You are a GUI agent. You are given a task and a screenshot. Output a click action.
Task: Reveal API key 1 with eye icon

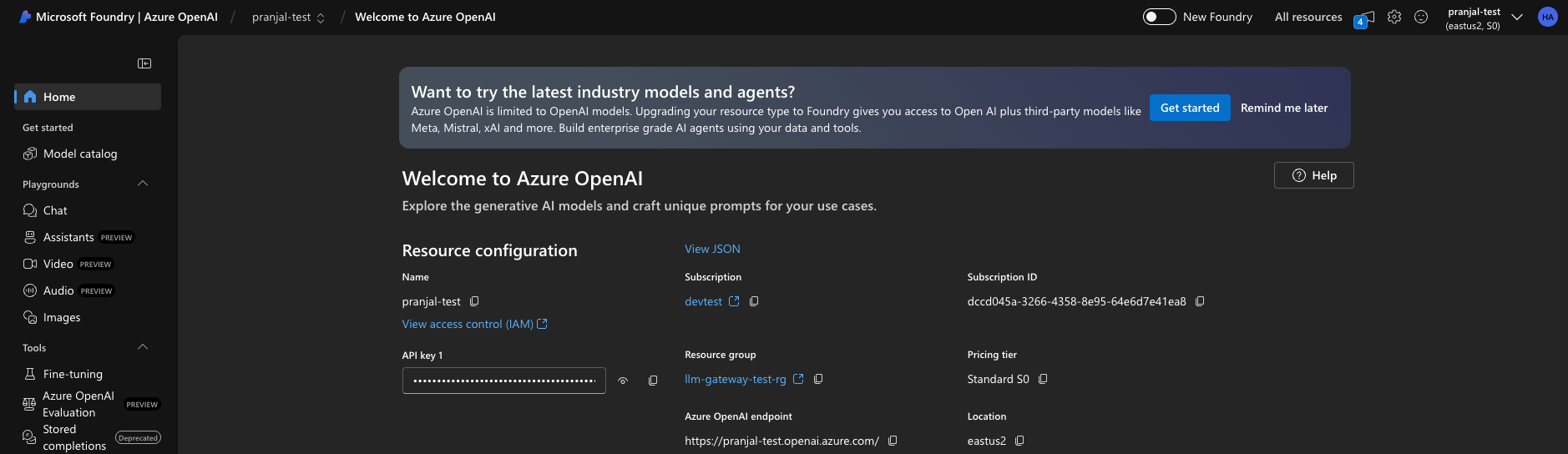pyautogui.click(x=623, y=381)
